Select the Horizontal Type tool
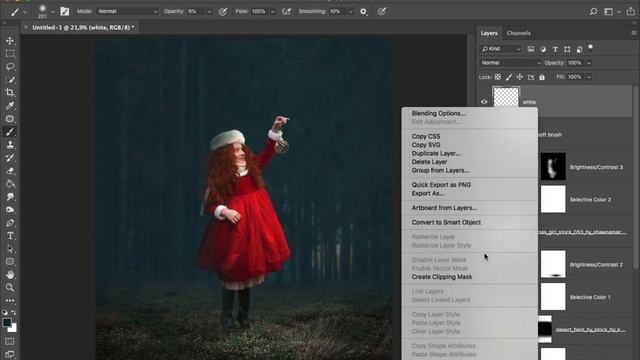The image size is (640, 360). [x=10, y=236]
